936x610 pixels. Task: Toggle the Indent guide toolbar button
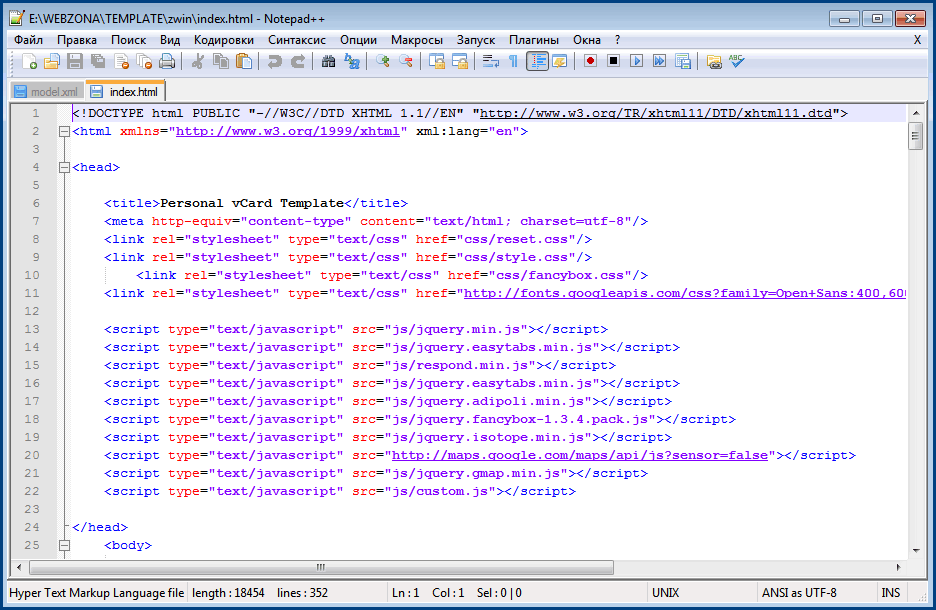coord(538,62)
